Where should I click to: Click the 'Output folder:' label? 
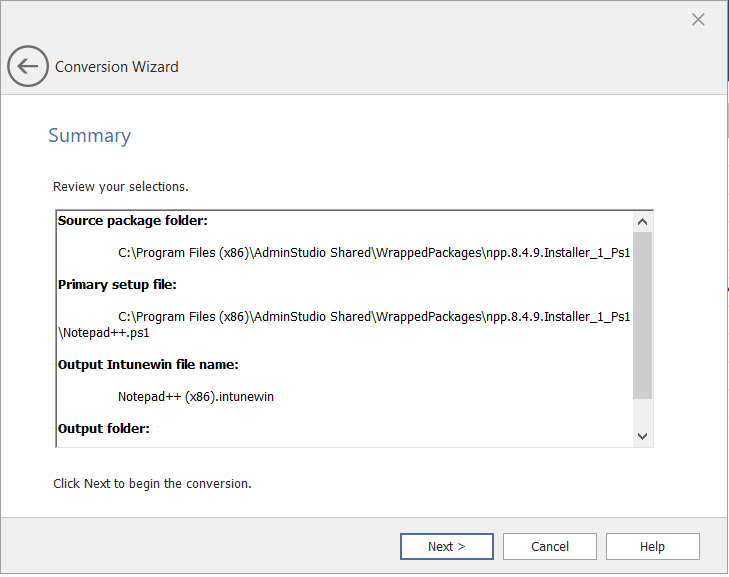tap(104, 428)
